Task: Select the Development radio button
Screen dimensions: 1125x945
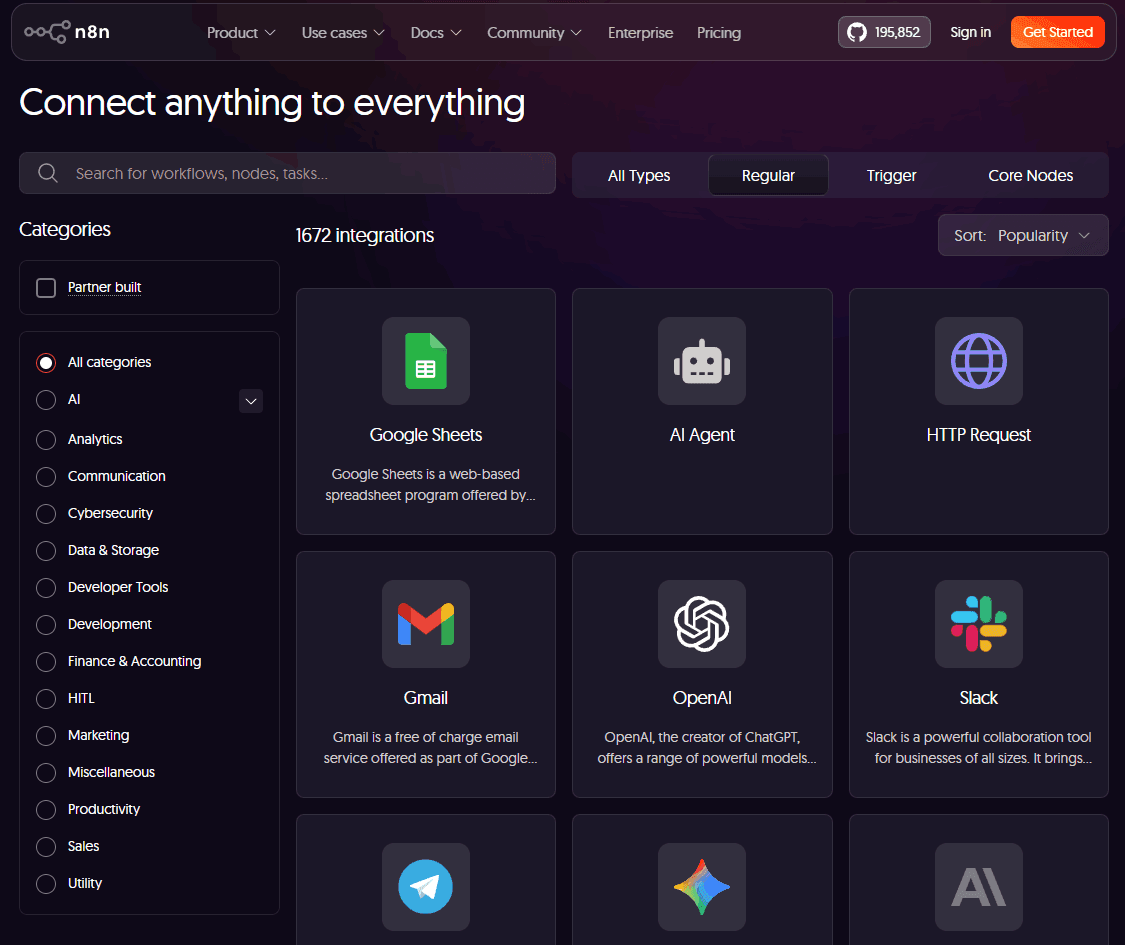Action: pos(46,624)
